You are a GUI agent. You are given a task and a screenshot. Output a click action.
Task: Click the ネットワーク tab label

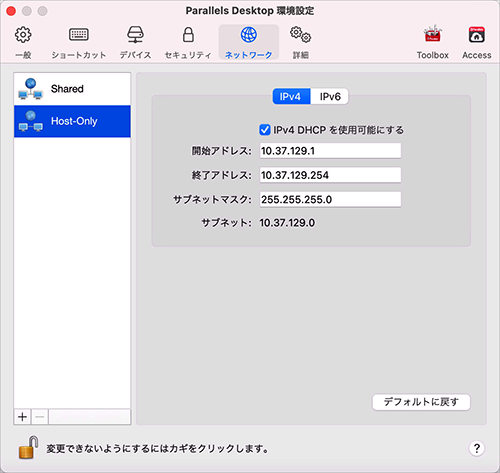click(249, 55)
